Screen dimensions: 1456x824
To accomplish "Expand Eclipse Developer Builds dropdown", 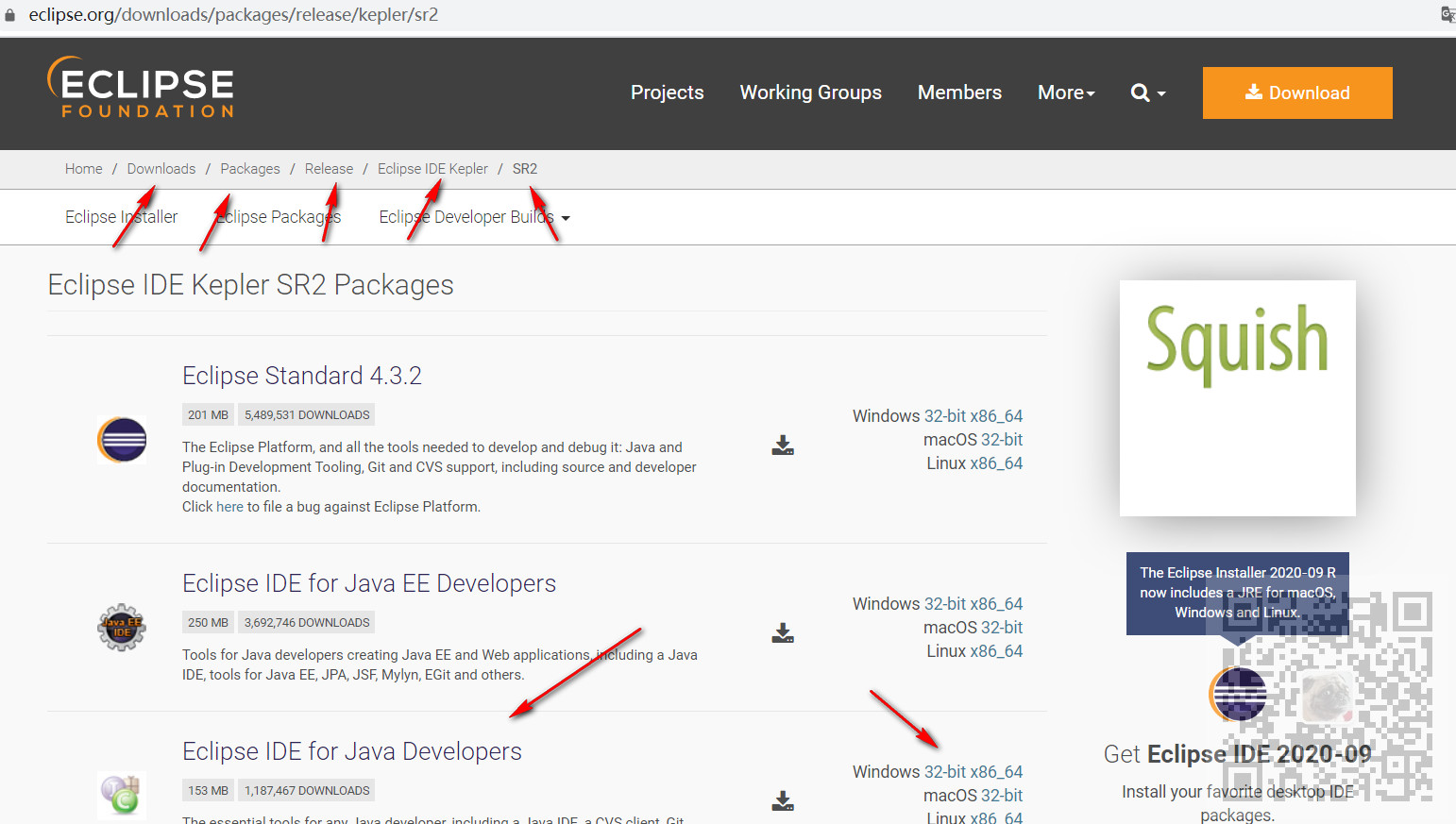I will click(x=474, y=217).
